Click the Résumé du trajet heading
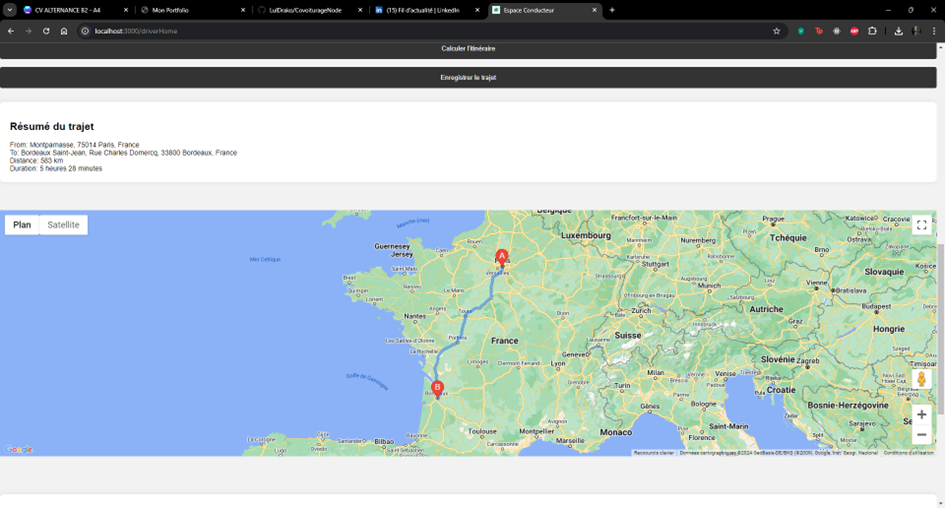The image size is (945, 508). tap(52, 127)
